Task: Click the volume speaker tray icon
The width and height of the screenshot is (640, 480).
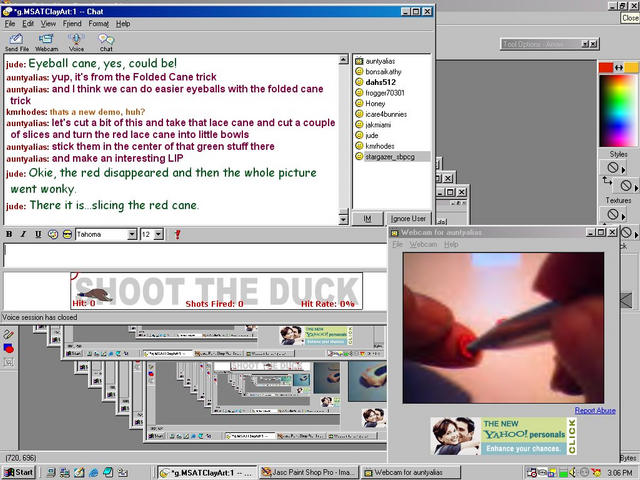Action: (x=573, y=472)
